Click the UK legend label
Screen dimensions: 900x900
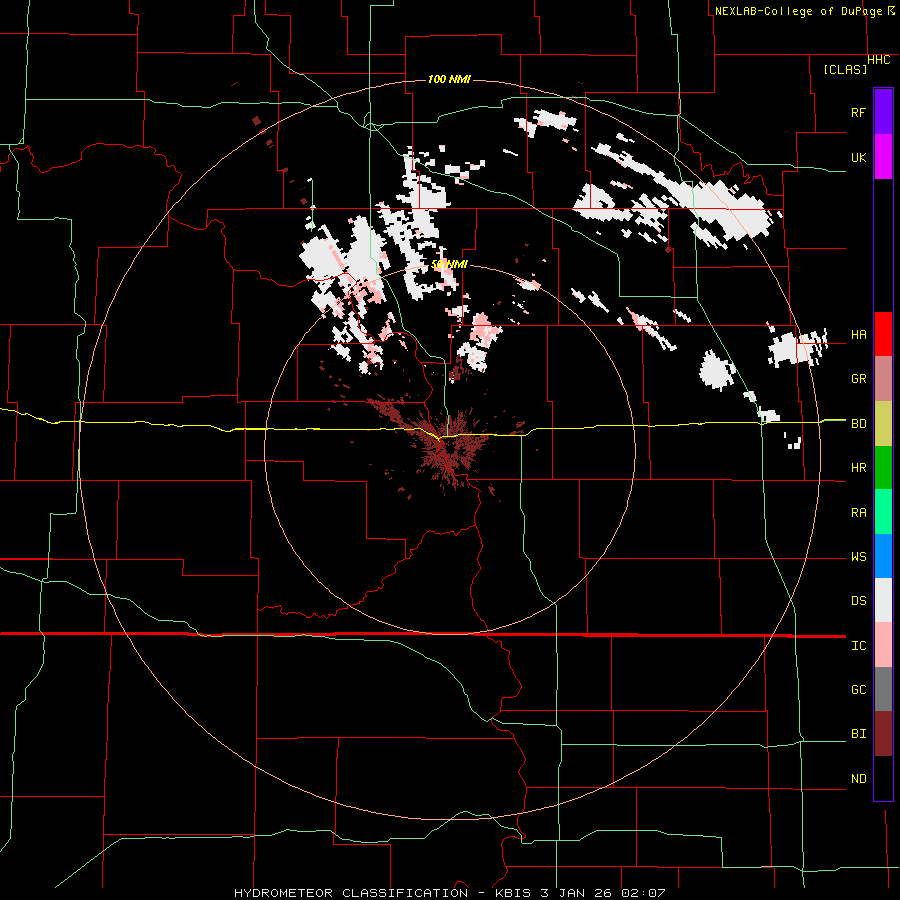click(x=859, y=157)
